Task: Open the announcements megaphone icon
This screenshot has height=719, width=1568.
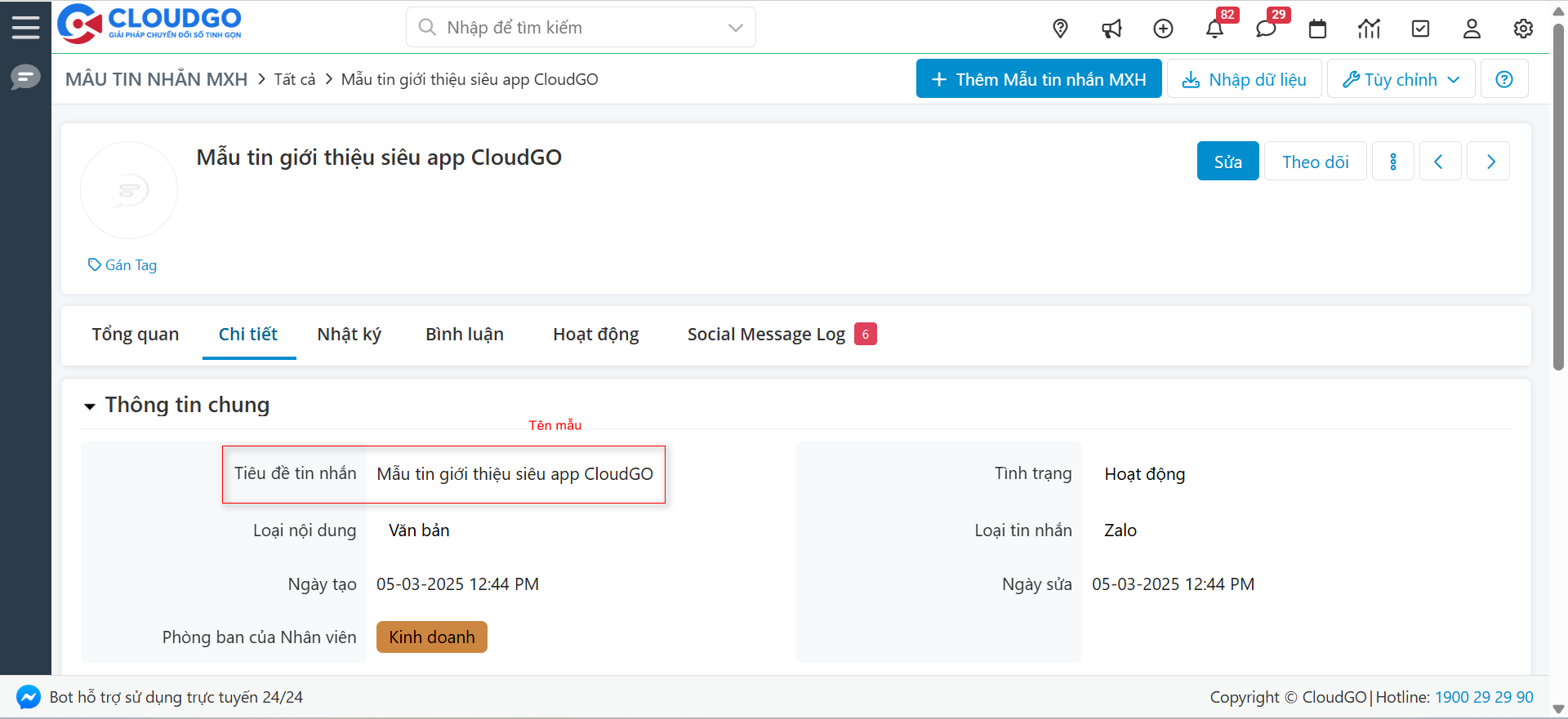Action: pyautogui.click(x=1111, y=29)
